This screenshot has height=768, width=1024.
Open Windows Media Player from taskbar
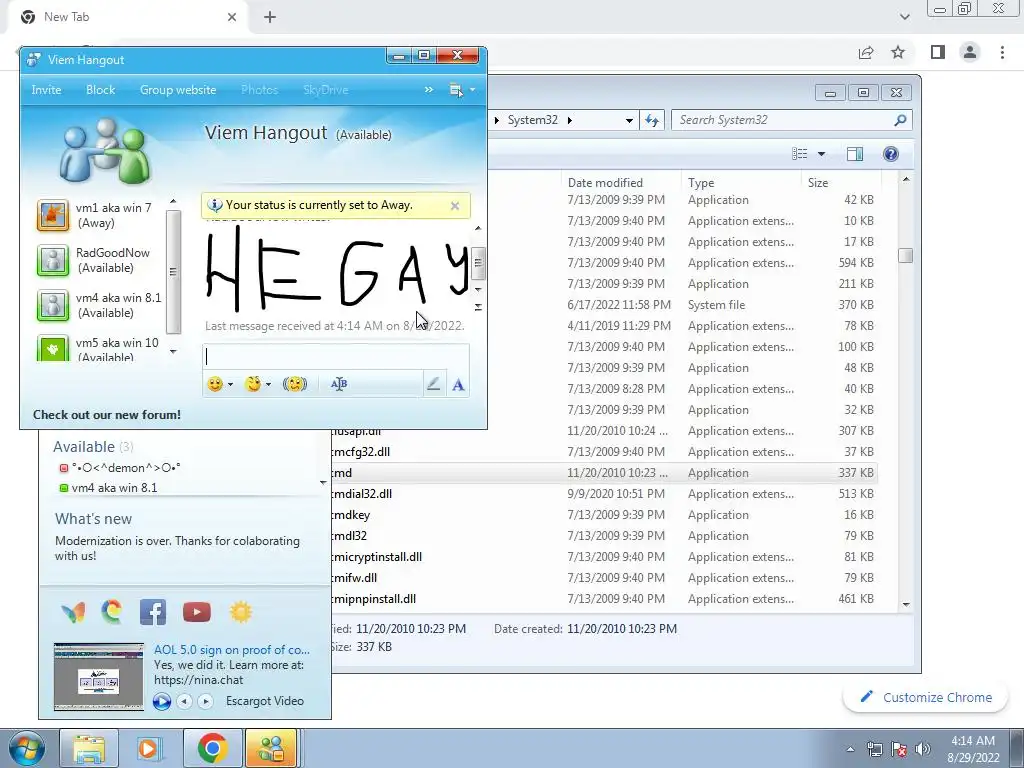pos(148,749)
